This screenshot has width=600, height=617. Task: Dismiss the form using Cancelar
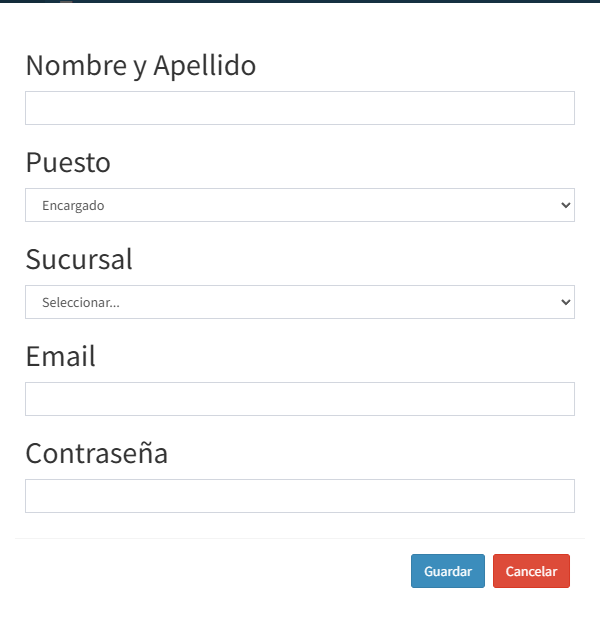[x=531, y=571]
